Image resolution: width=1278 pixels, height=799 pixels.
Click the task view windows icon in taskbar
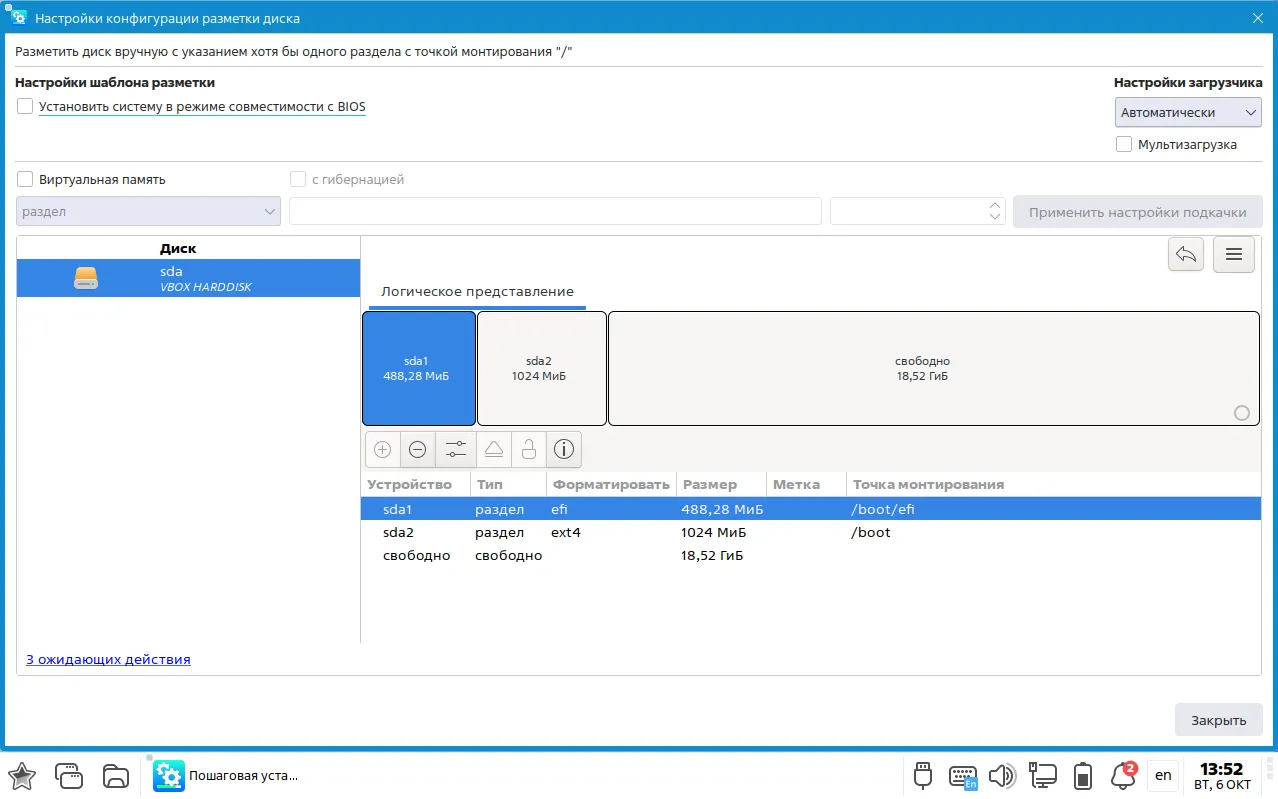coord(69,775)
